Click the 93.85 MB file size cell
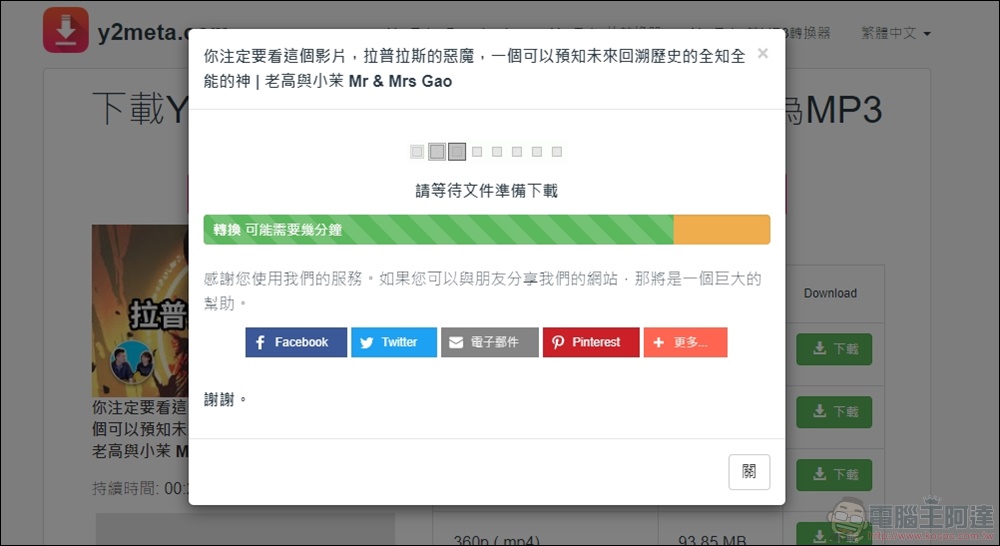 click(x=712, y=540)
